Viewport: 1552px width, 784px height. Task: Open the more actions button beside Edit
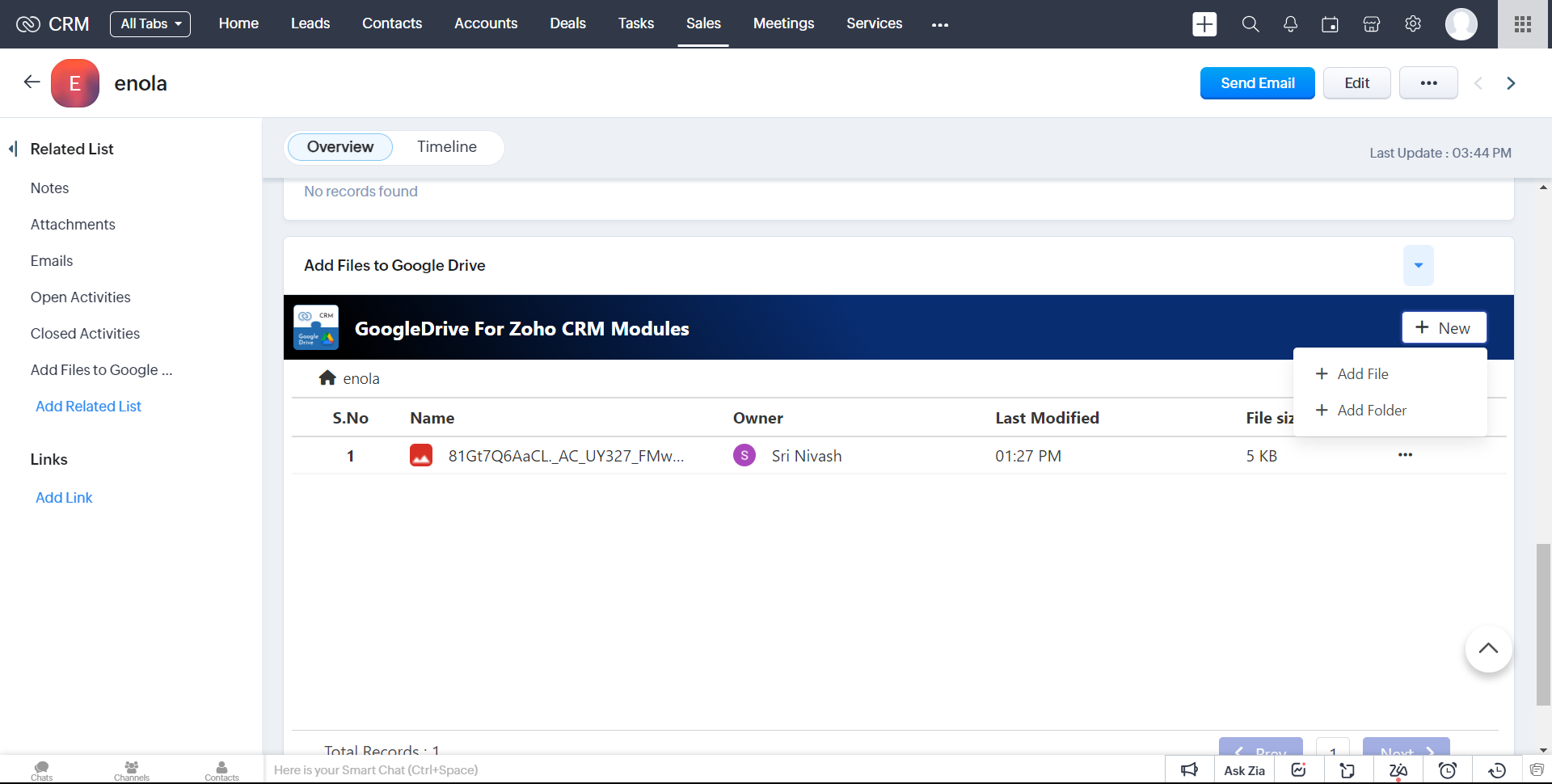(x=1428, y=83)
